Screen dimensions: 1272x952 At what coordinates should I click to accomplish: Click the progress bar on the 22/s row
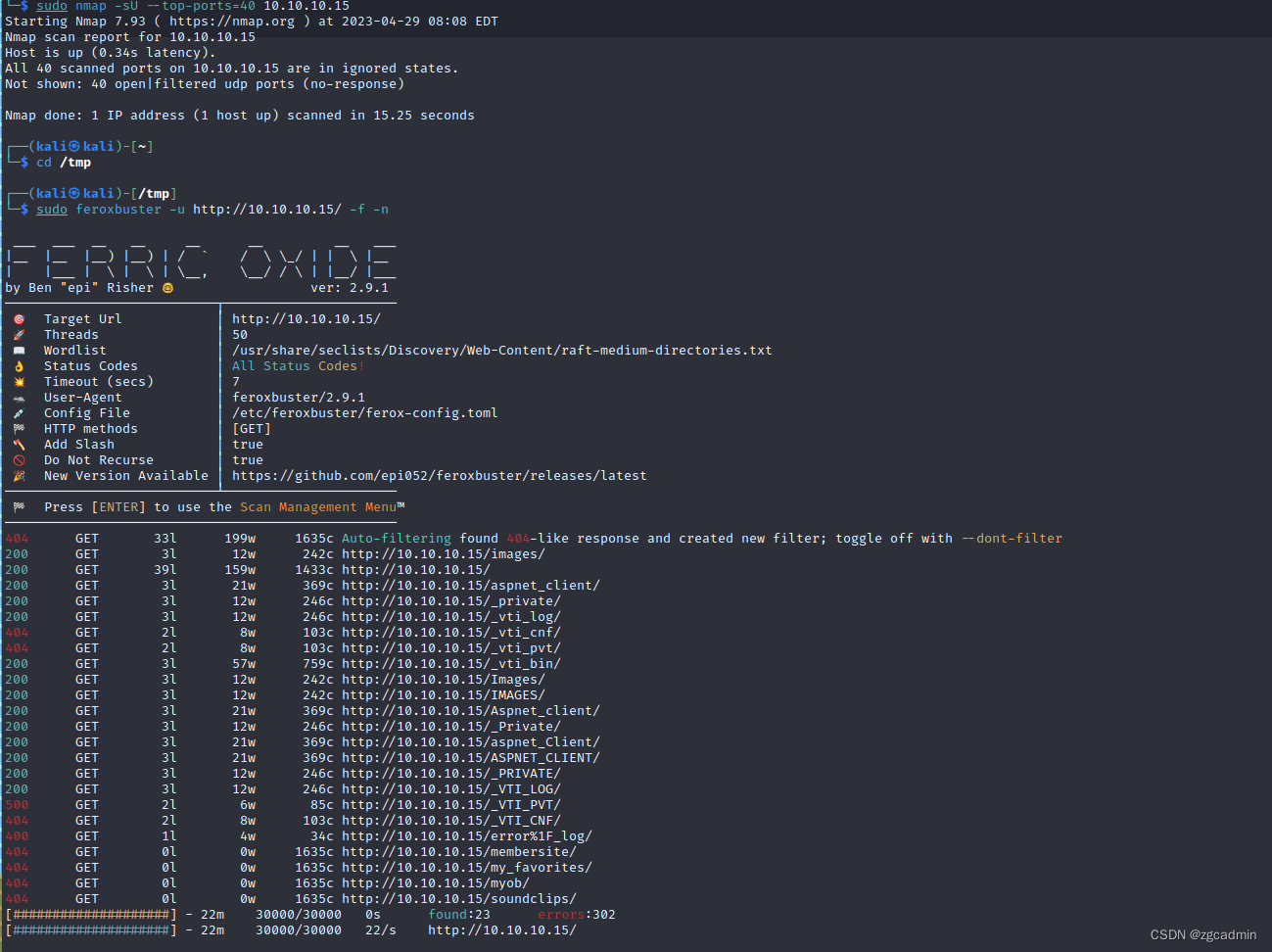[x=91, y=930]
